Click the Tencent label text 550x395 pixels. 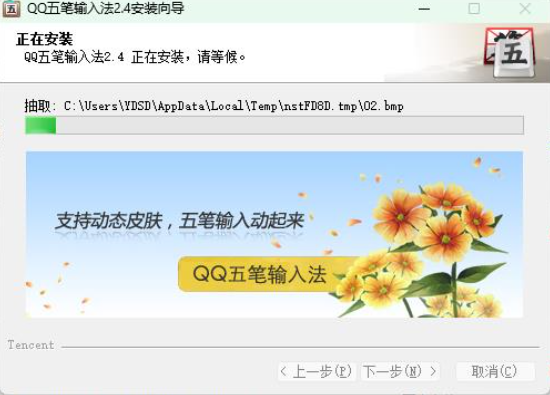[x=31, y=345]
